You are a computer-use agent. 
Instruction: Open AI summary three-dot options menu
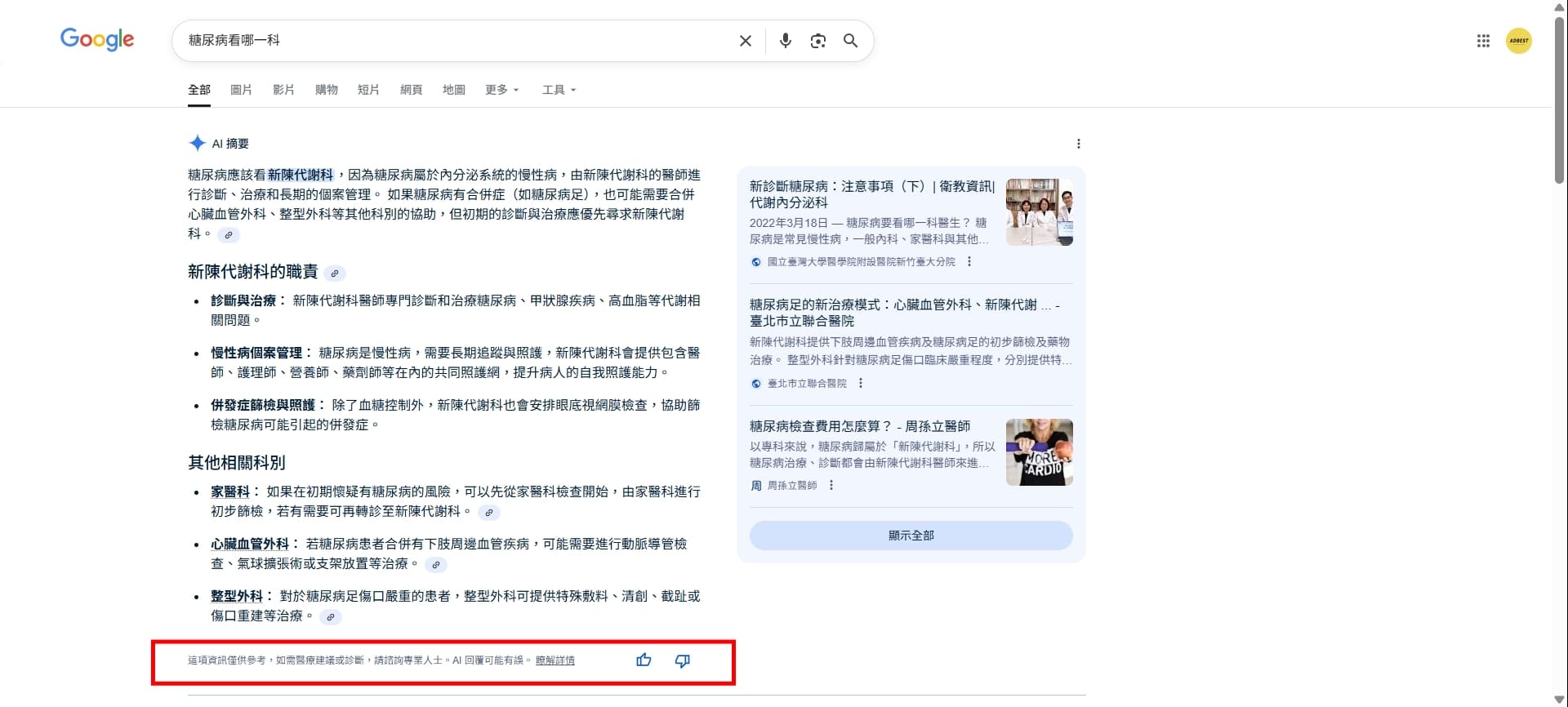1078,144
